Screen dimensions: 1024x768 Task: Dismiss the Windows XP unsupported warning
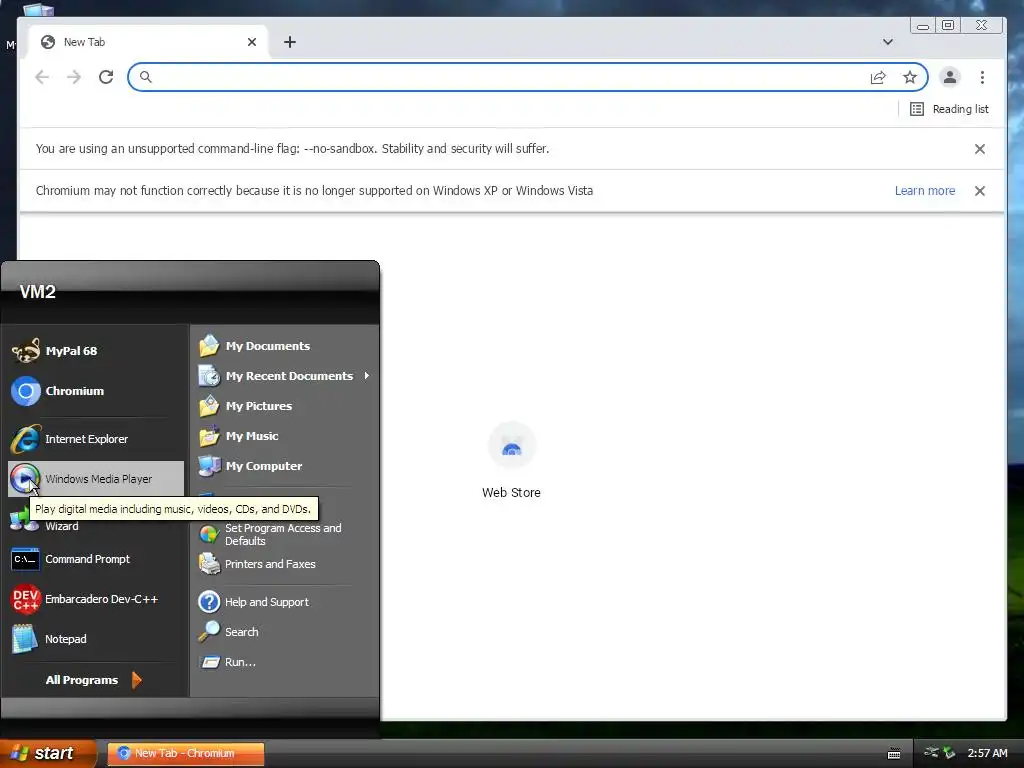tap(980, 191)
